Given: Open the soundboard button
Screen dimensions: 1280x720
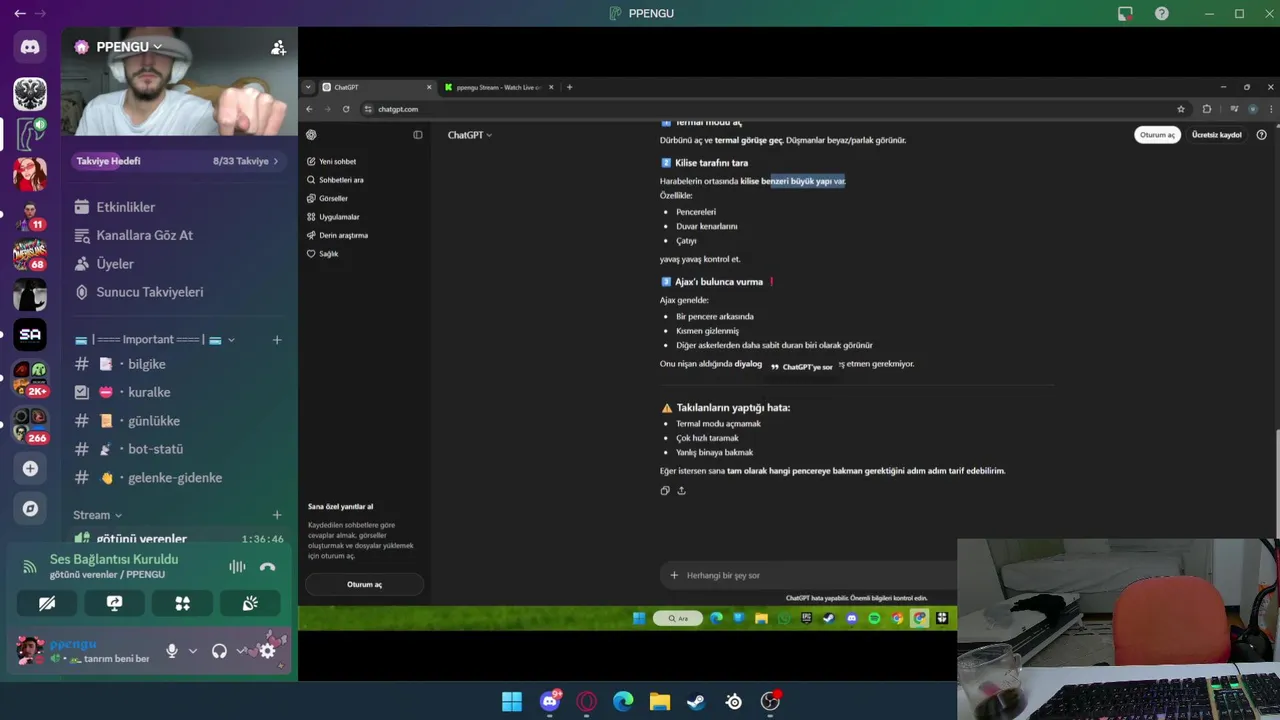Looking at the screenshot, I should (250, 603).
